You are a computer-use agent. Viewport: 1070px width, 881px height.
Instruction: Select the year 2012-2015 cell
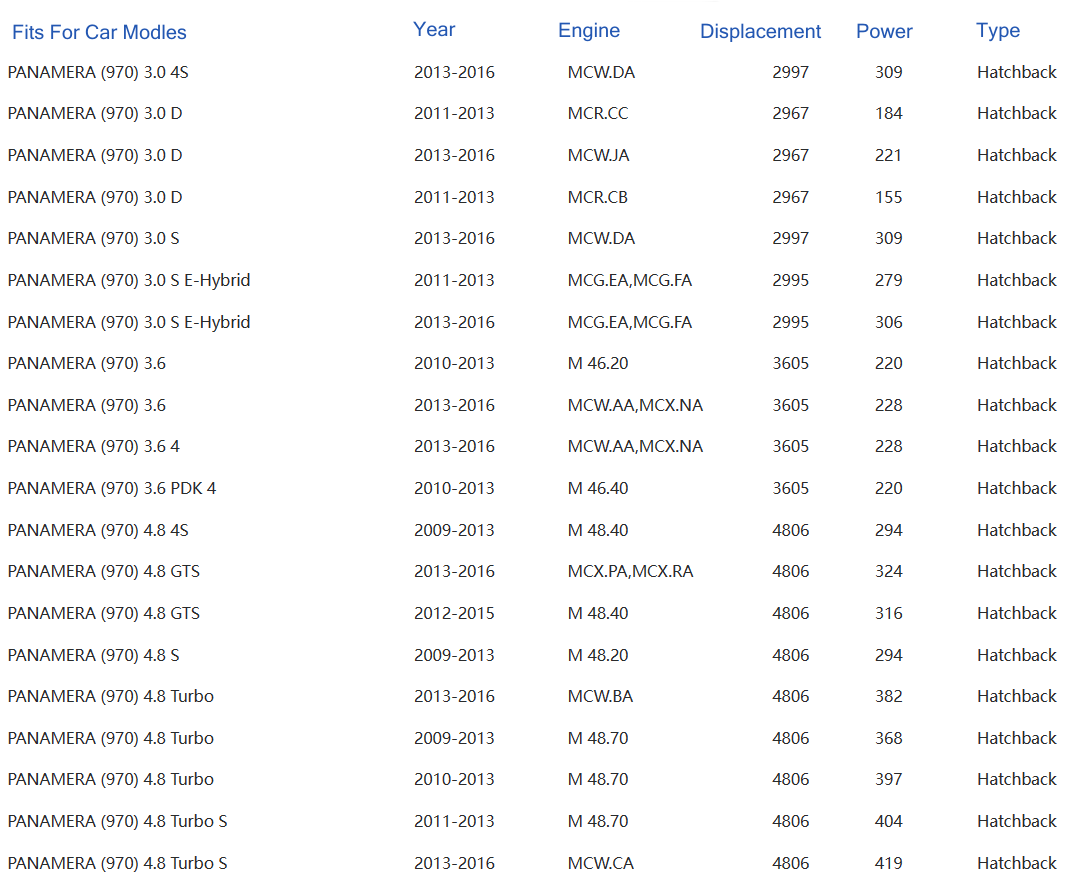click(x=454, y=614)
